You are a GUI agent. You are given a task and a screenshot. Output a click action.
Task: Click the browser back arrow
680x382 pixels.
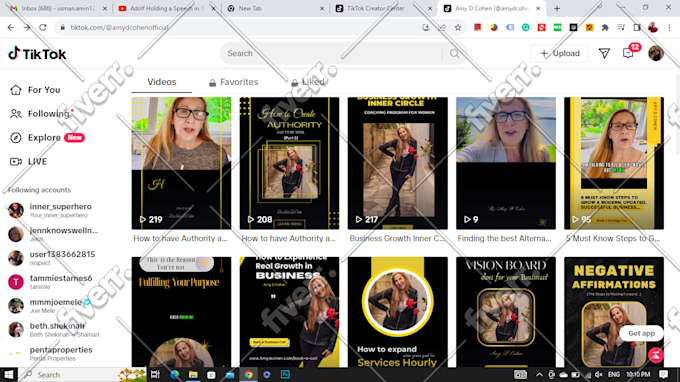coord(11,27)
